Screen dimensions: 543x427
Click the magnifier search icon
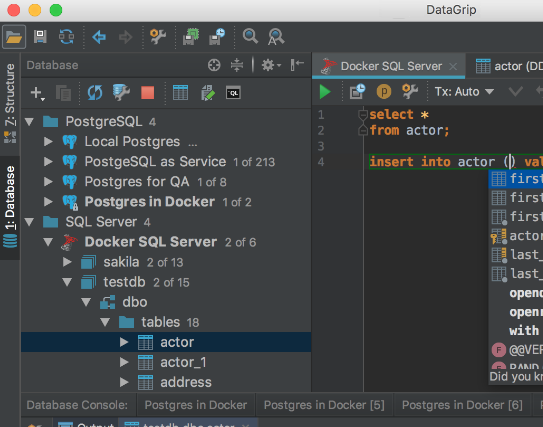[x=250, y=36]
